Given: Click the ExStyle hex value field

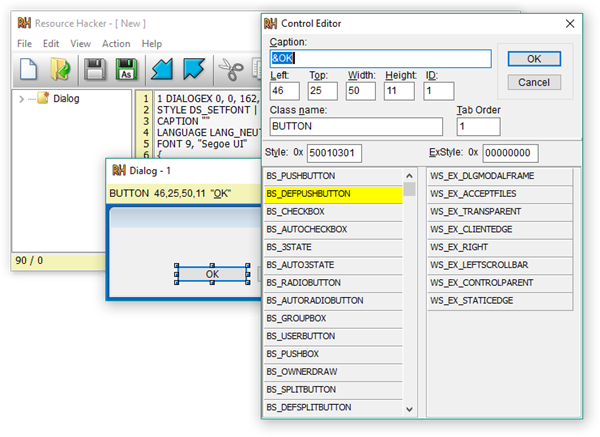Looking at the screenshot, I should (x=510, y=153).
